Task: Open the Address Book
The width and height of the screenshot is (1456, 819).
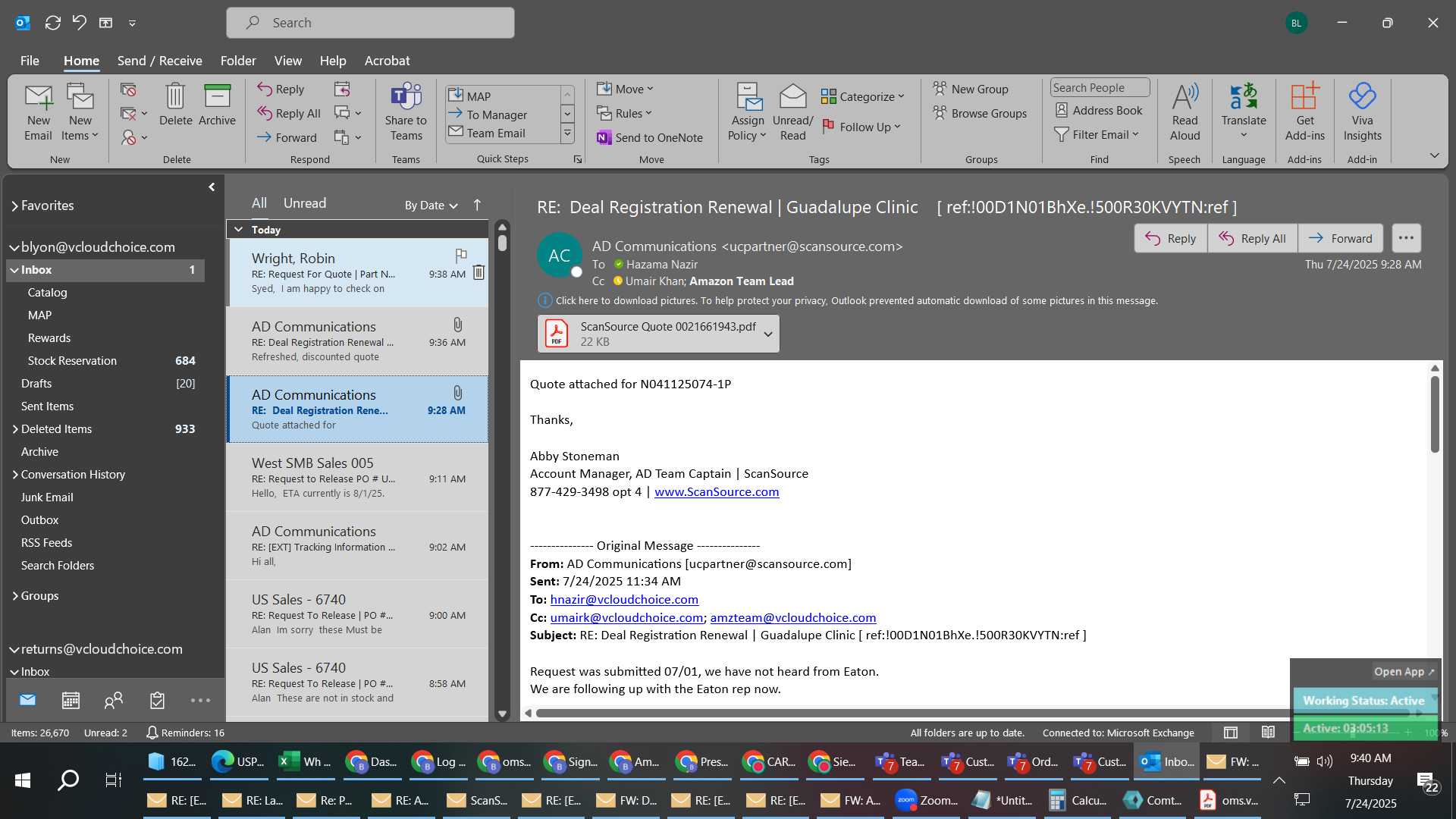Action: pos(1099,110)
